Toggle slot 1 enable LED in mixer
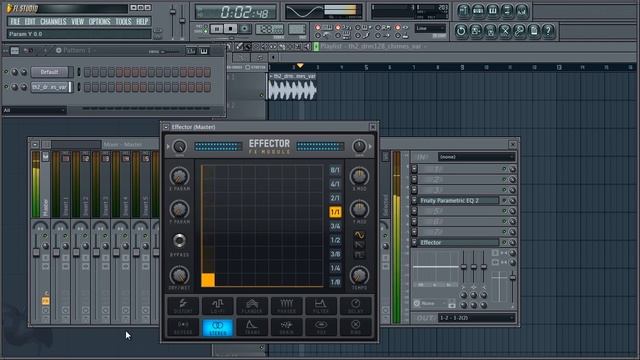This screenshot has width=640, height=360. 504,169
